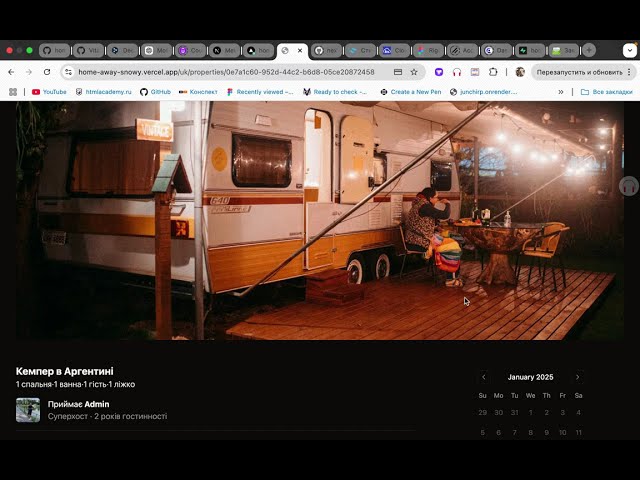Select December 31 in the calendar
This screenshot has width=640, height=480.
point(515,413)
